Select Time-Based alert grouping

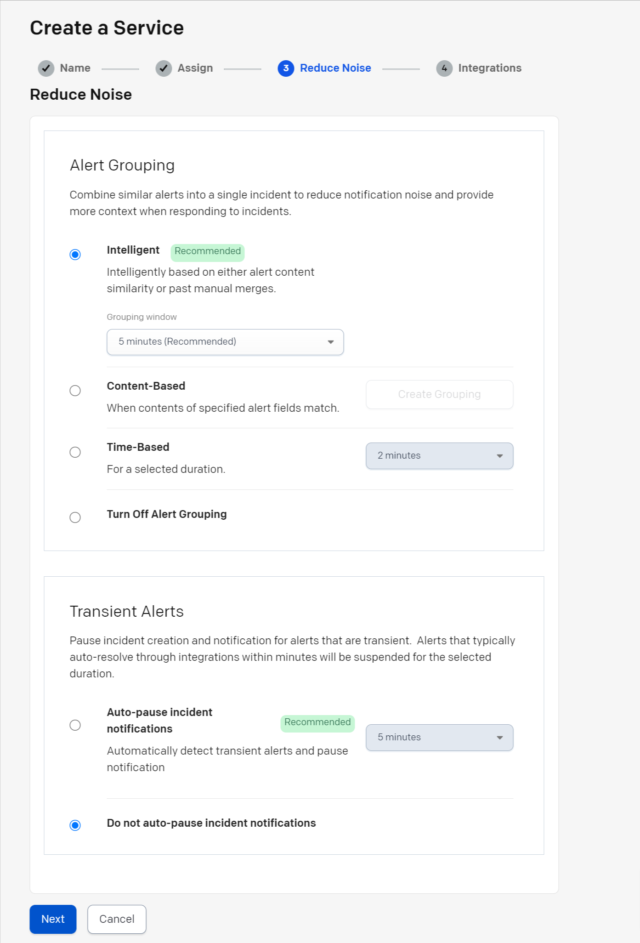[75, 451]
